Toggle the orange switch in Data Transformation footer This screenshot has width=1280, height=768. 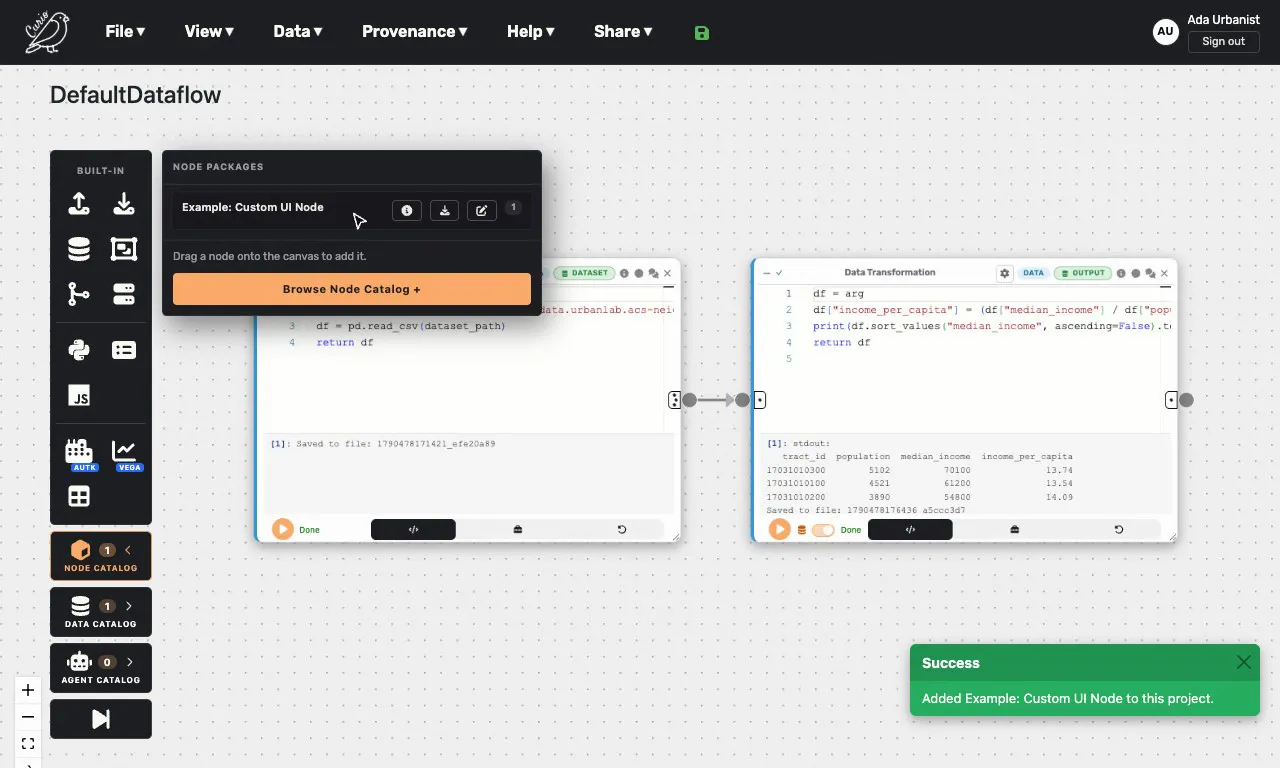823,530
